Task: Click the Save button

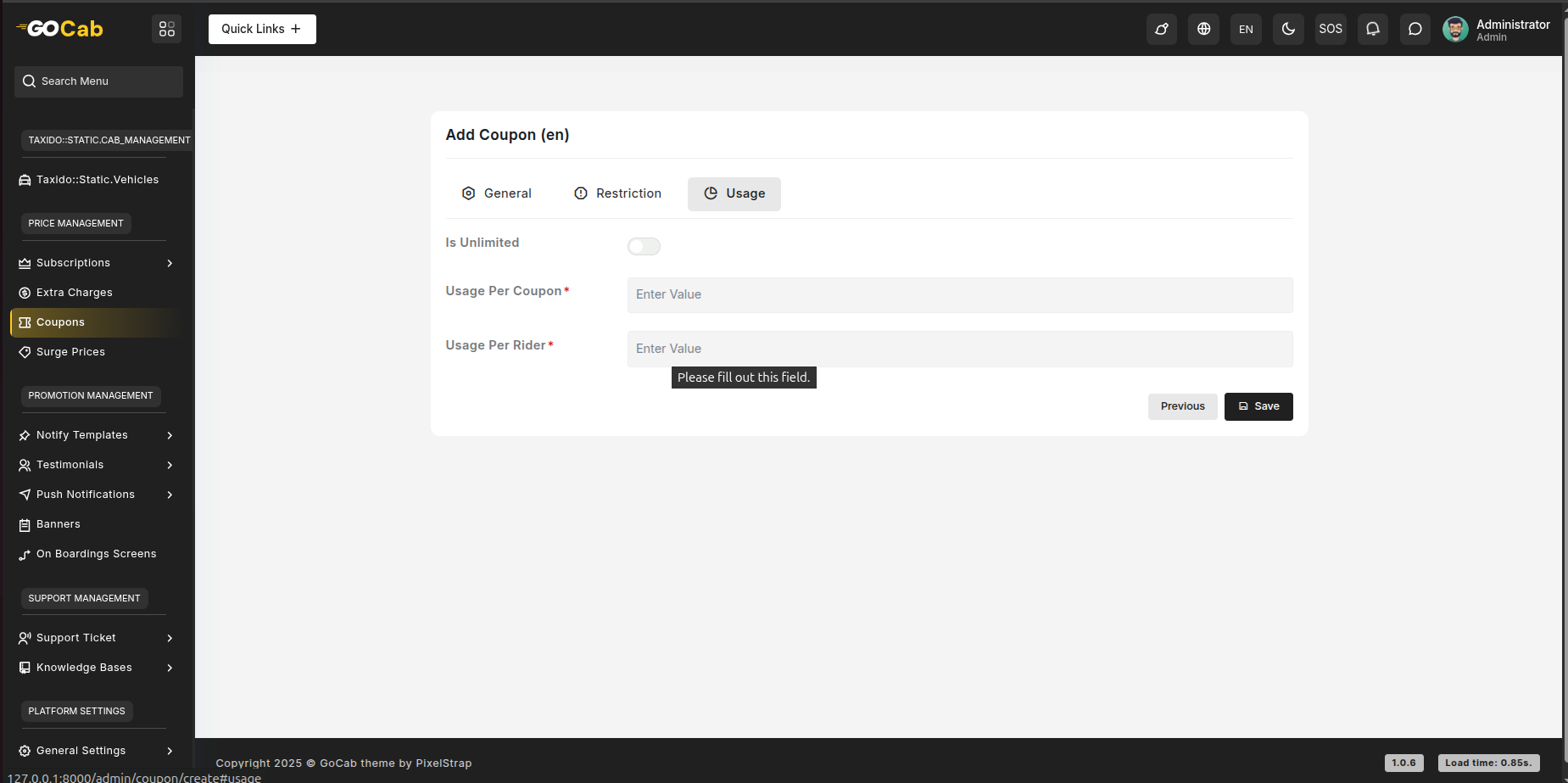Action: click(1258, 406)
